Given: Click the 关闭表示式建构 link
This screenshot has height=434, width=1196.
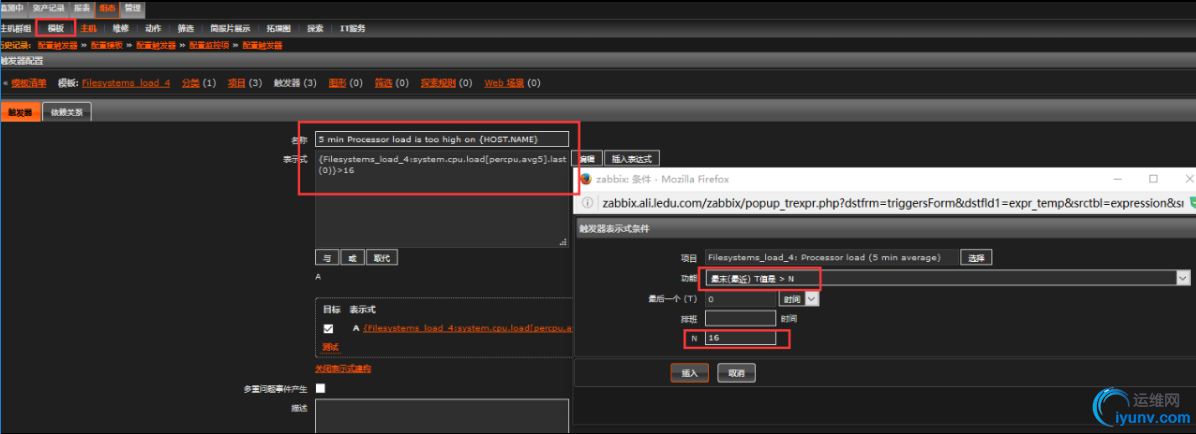Looking at the screenshot, I should pos(343,368).
